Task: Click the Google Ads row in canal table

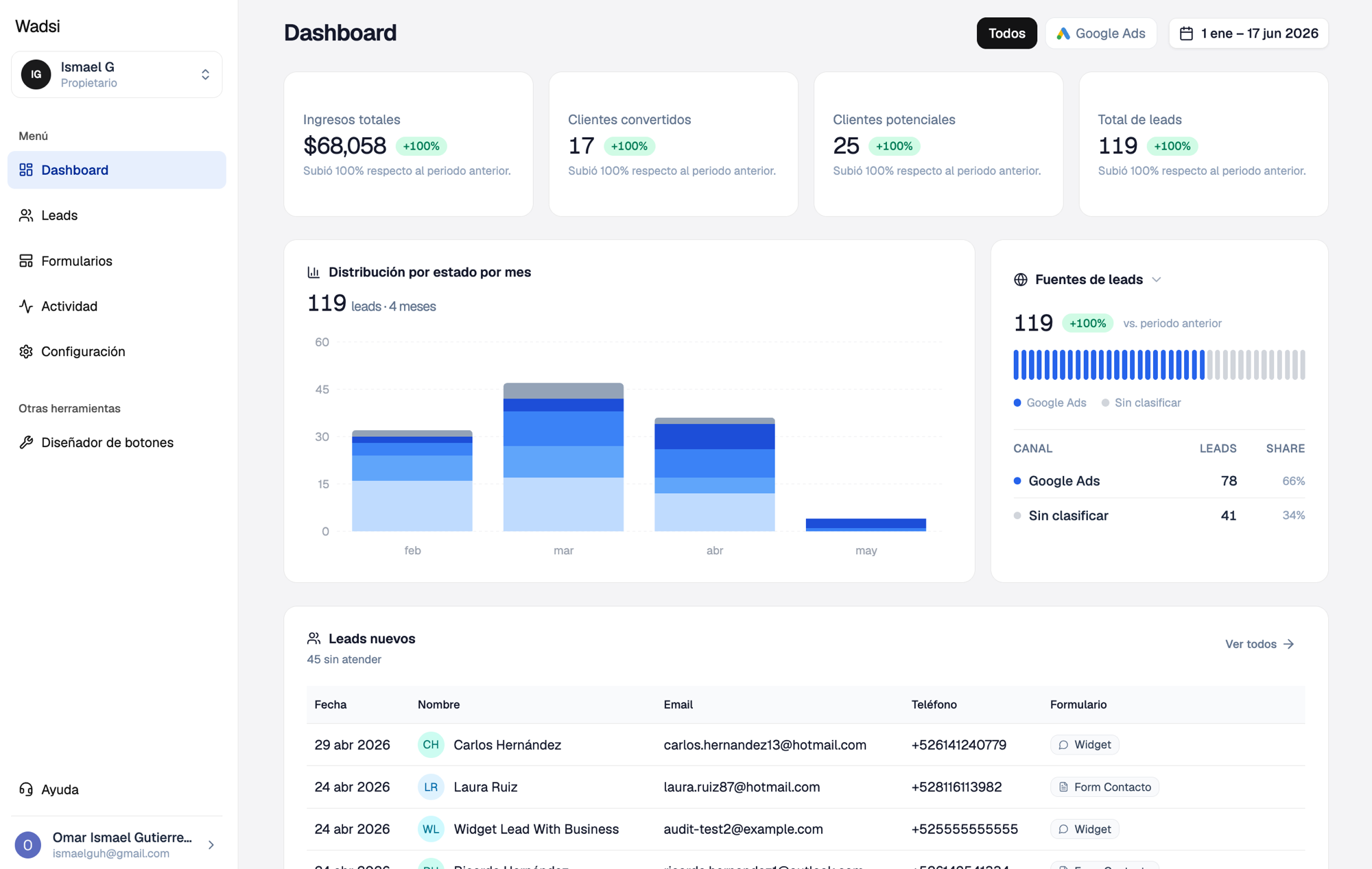Action: [x=1159, y=481]
